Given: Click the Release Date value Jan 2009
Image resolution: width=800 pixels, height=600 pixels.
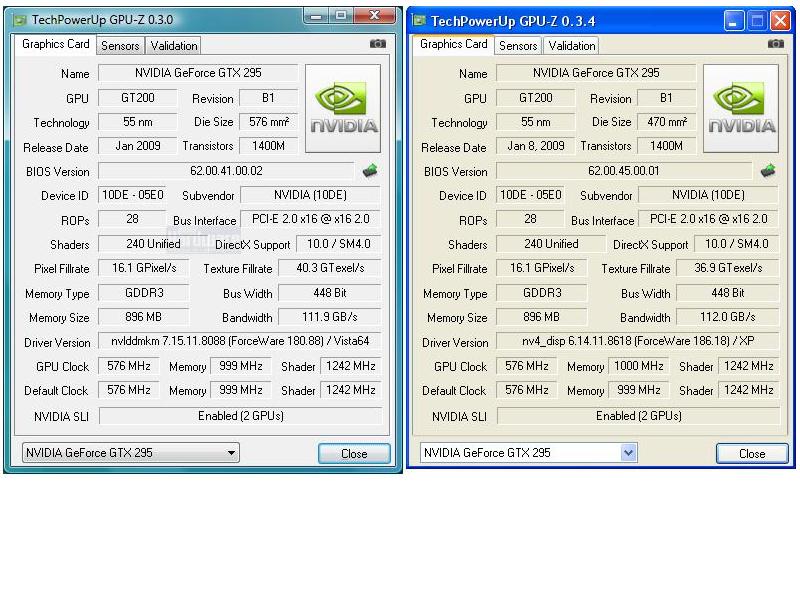Looking at the screenshot, I should [x=138, y=146].
